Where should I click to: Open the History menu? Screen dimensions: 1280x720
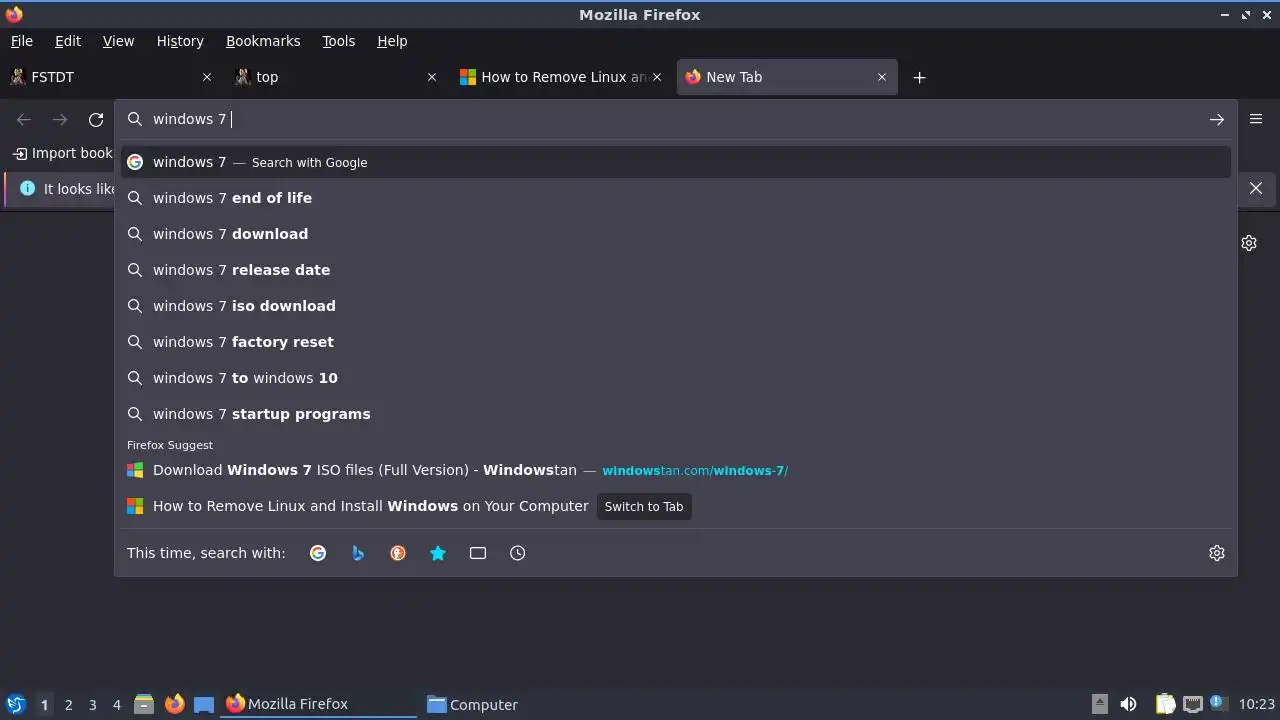click(x=180, y=41)
